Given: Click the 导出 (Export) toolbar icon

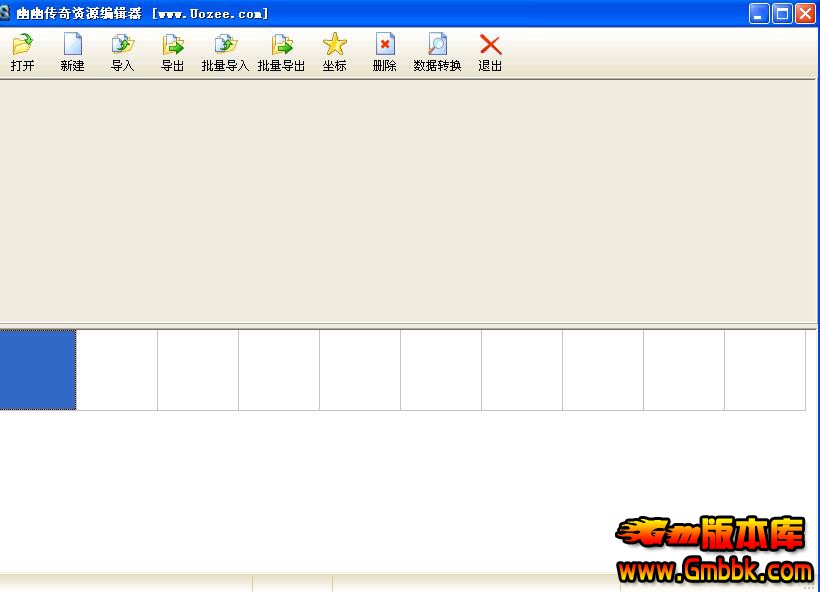Looking at the screenshot, I should (x=172, y=45).
